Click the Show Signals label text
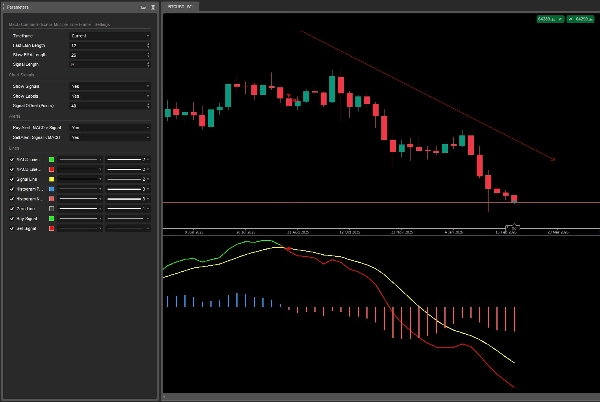The height and width of the screenshot is (402, 600). click(26, 86)
